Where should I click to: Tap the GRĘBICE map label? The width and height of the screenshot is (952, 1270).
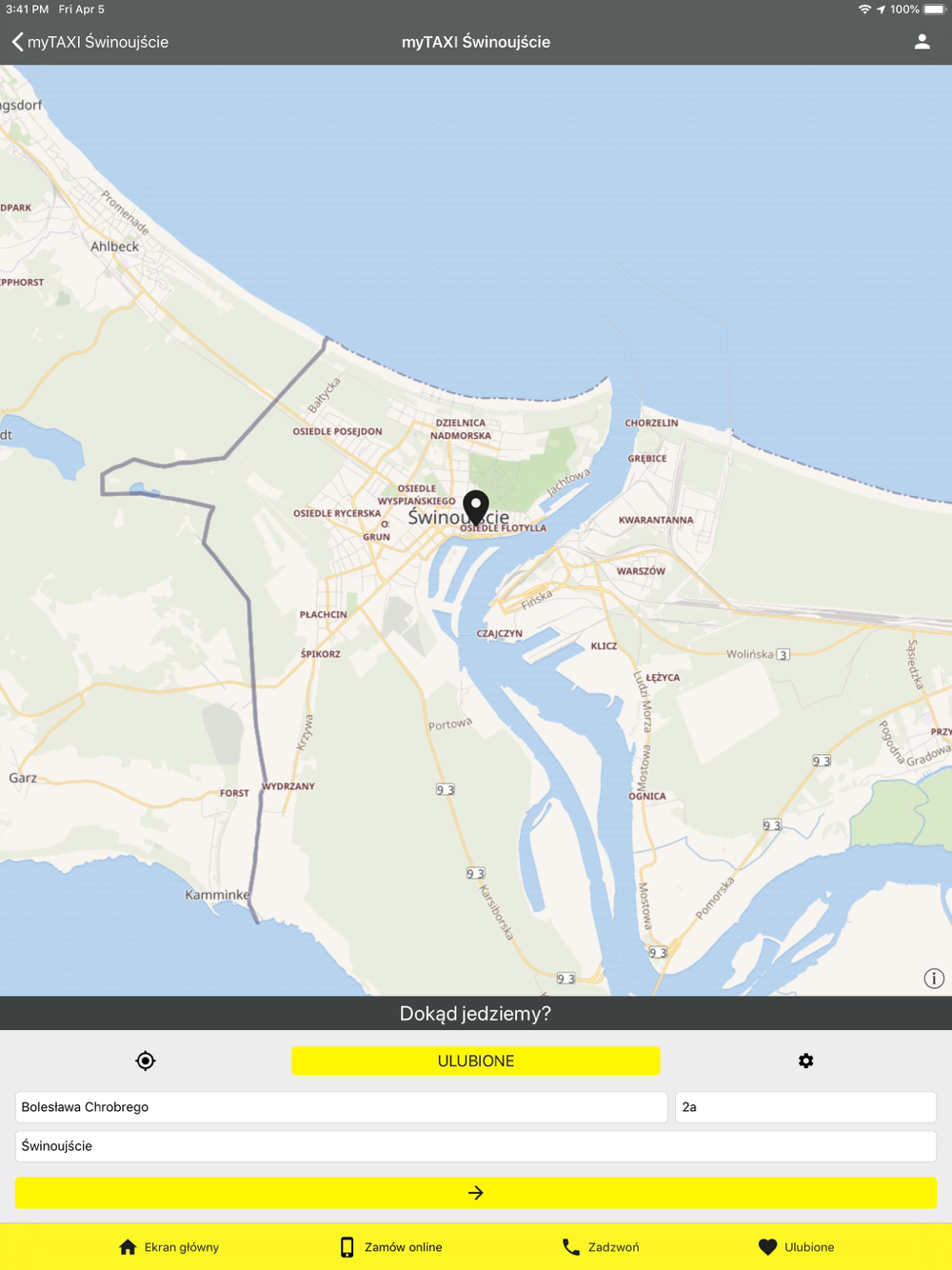coord(647,459)
